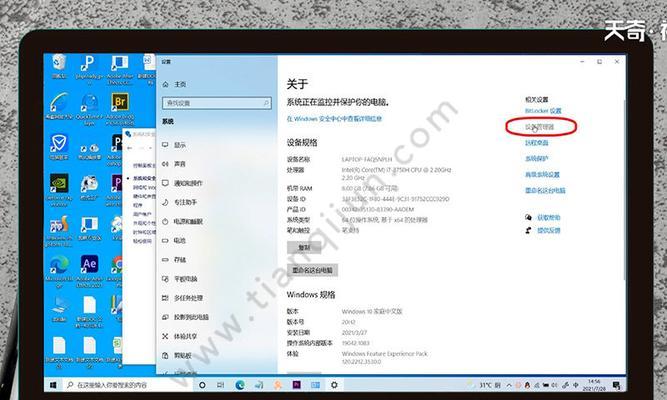
Task: Click 重命名这台电脑 link under related settings
Action: pos(545,190)
